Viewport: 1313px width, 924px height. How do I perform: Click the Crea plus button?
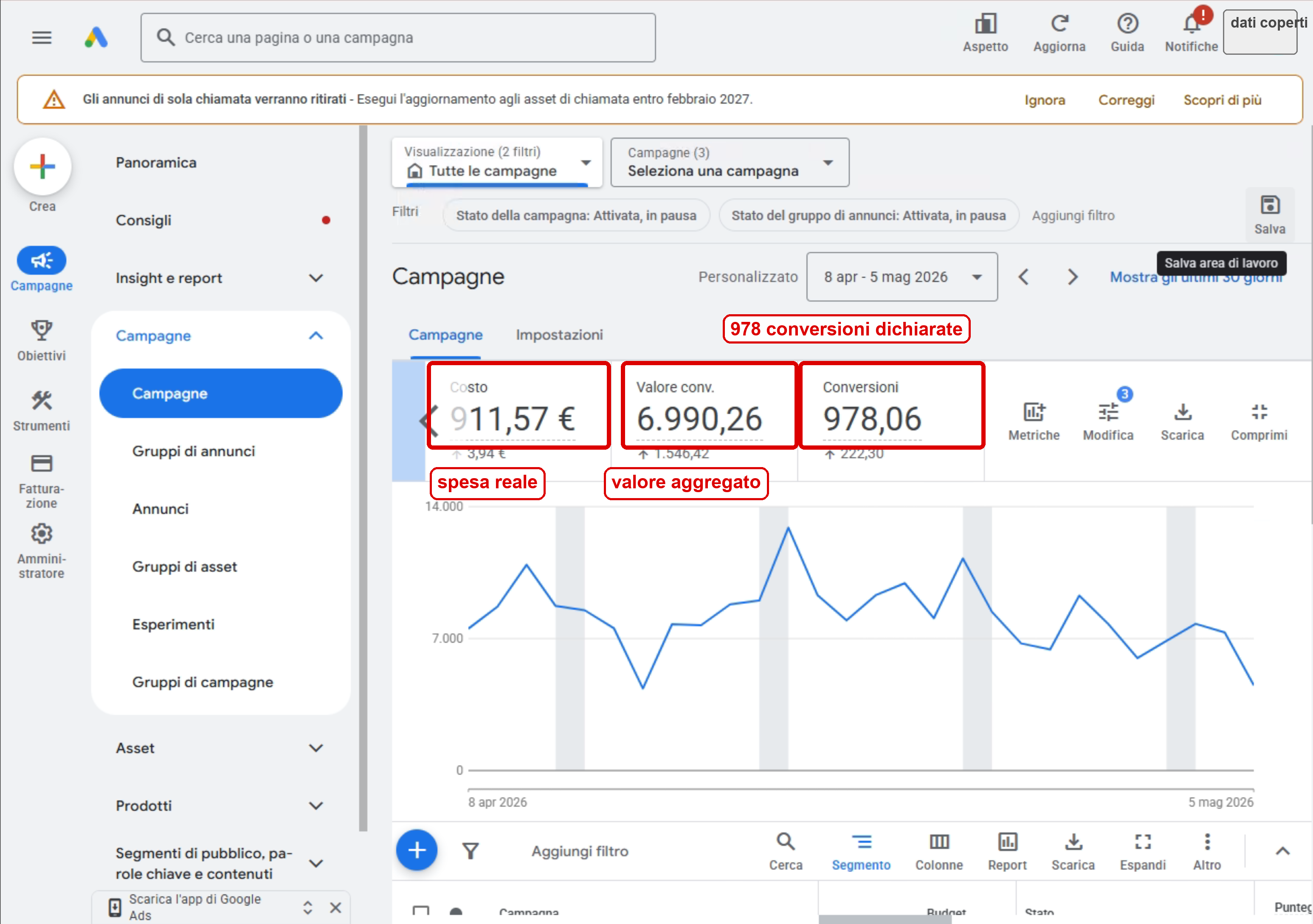42,166
